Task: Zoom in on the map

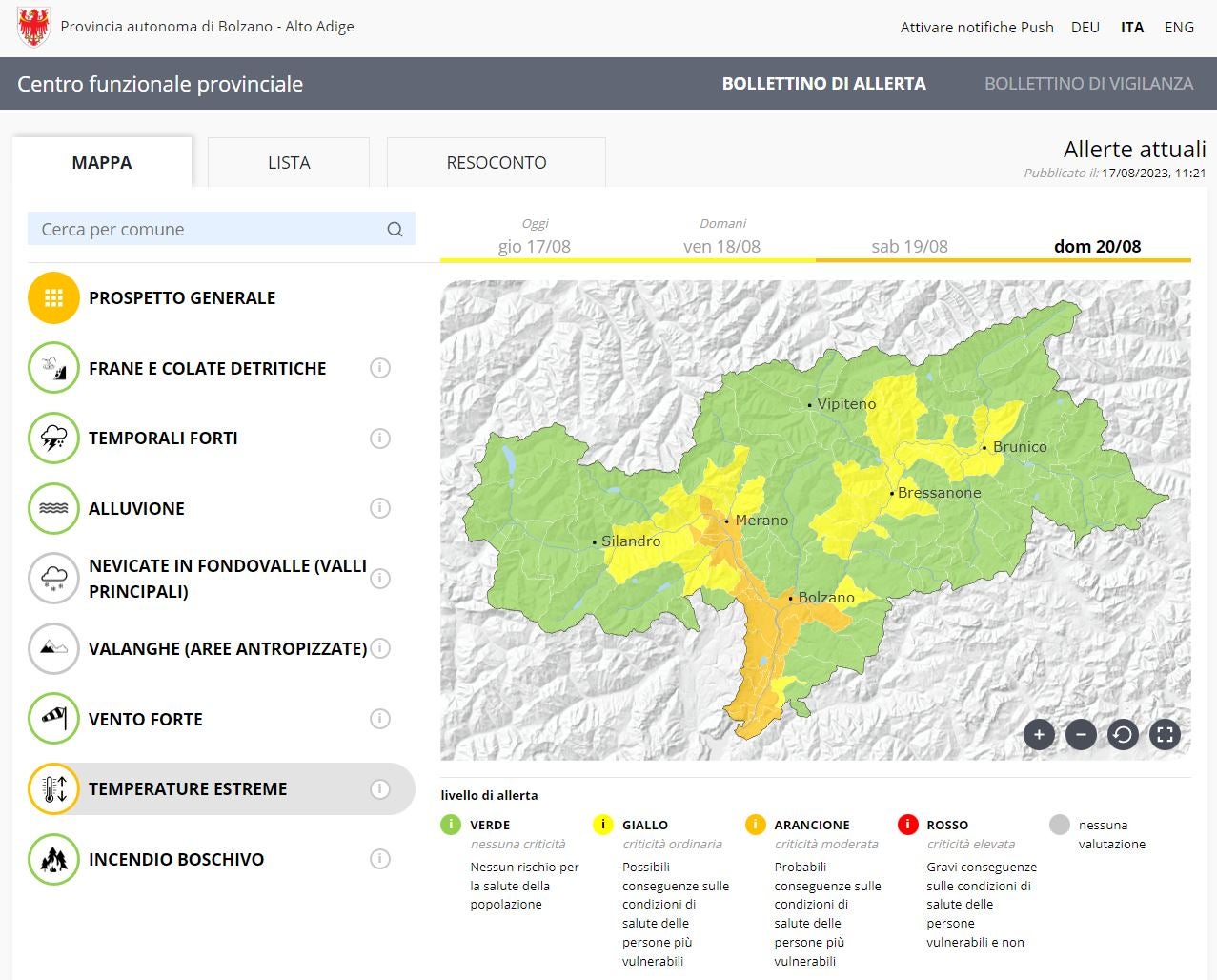Action: 1039,735
